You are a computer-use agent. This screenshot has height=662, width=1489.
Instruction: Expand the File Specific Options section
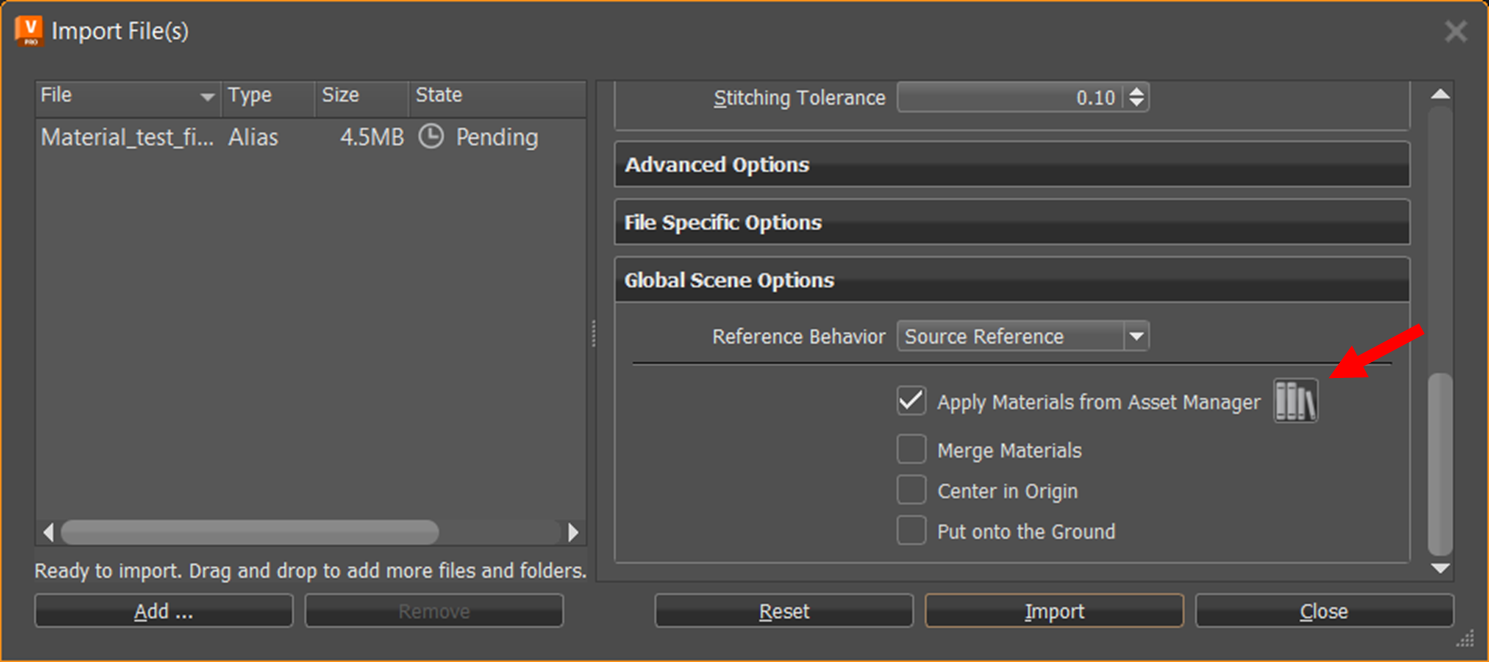(1010, 222)
